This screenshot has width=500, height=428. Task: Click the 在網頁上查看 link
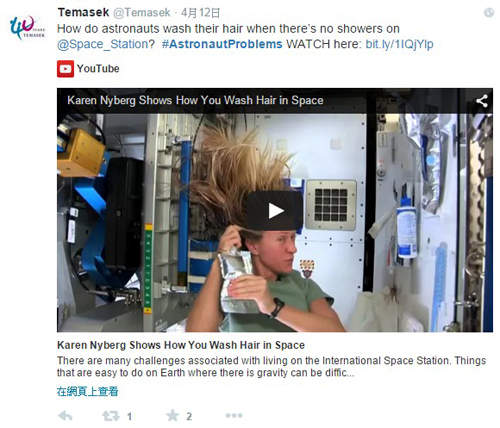[87, 391]
